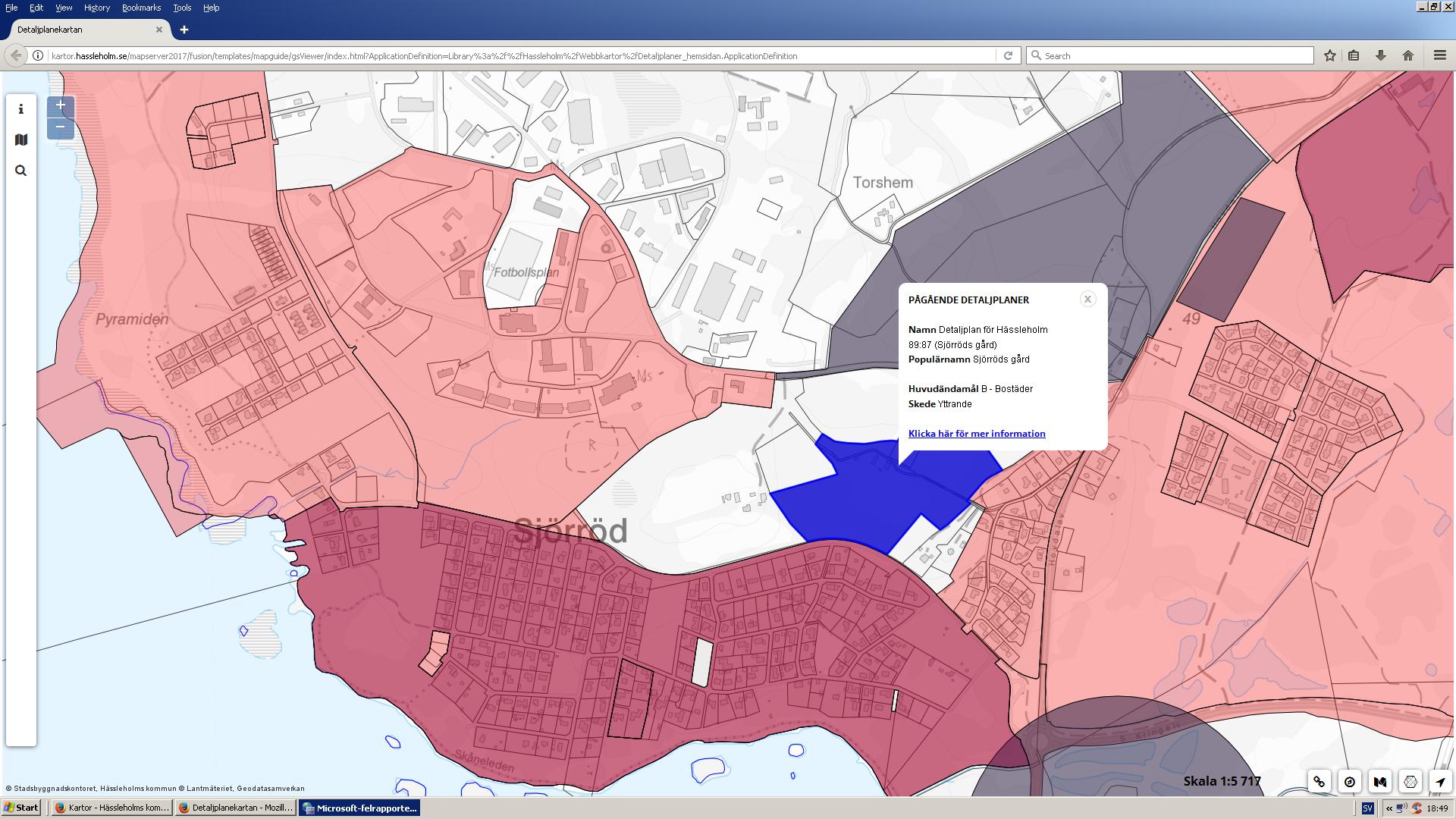
Task: Open the Edit menu
Action: (36, 8)
